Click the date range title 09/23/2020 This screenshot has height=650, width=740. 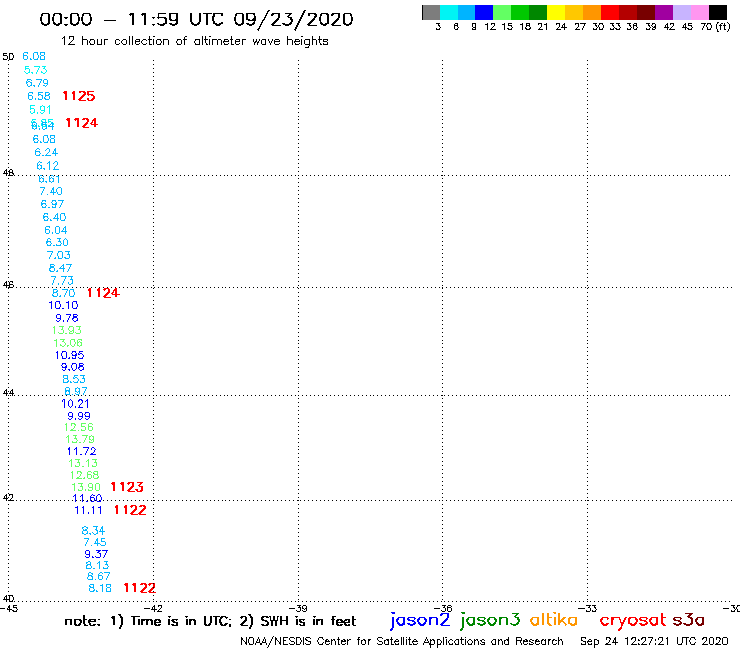pos(293,20)
